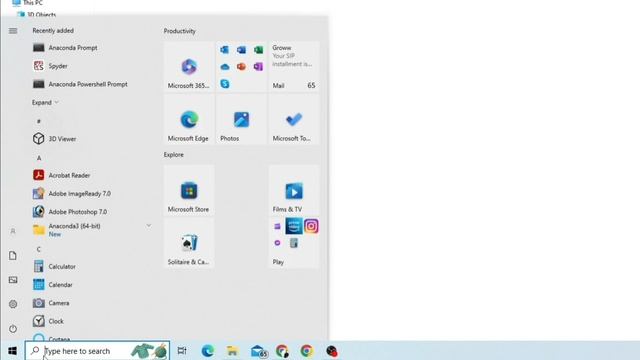Click Prime Video icon in Play folder
Screen dimensions: 640x360
tap(294, 226)
